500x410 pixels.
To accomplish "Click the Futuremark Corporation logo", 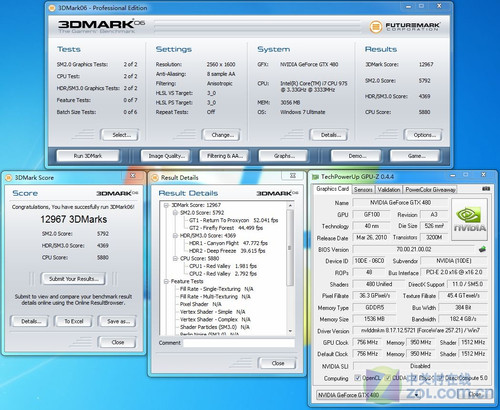I will point(405,26).
